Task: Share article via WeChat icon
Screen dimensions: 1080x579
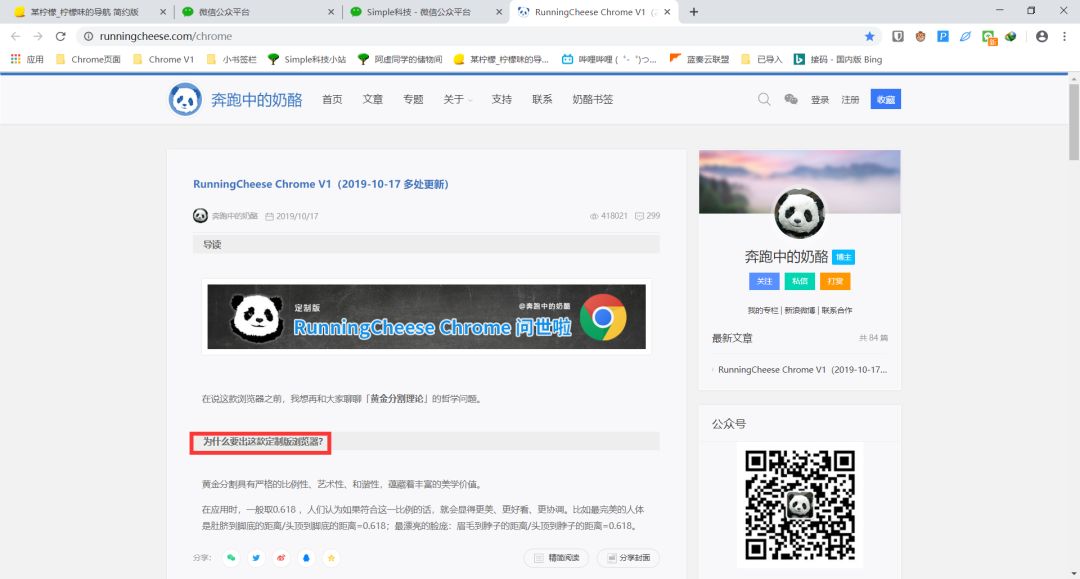Action: 231,558
